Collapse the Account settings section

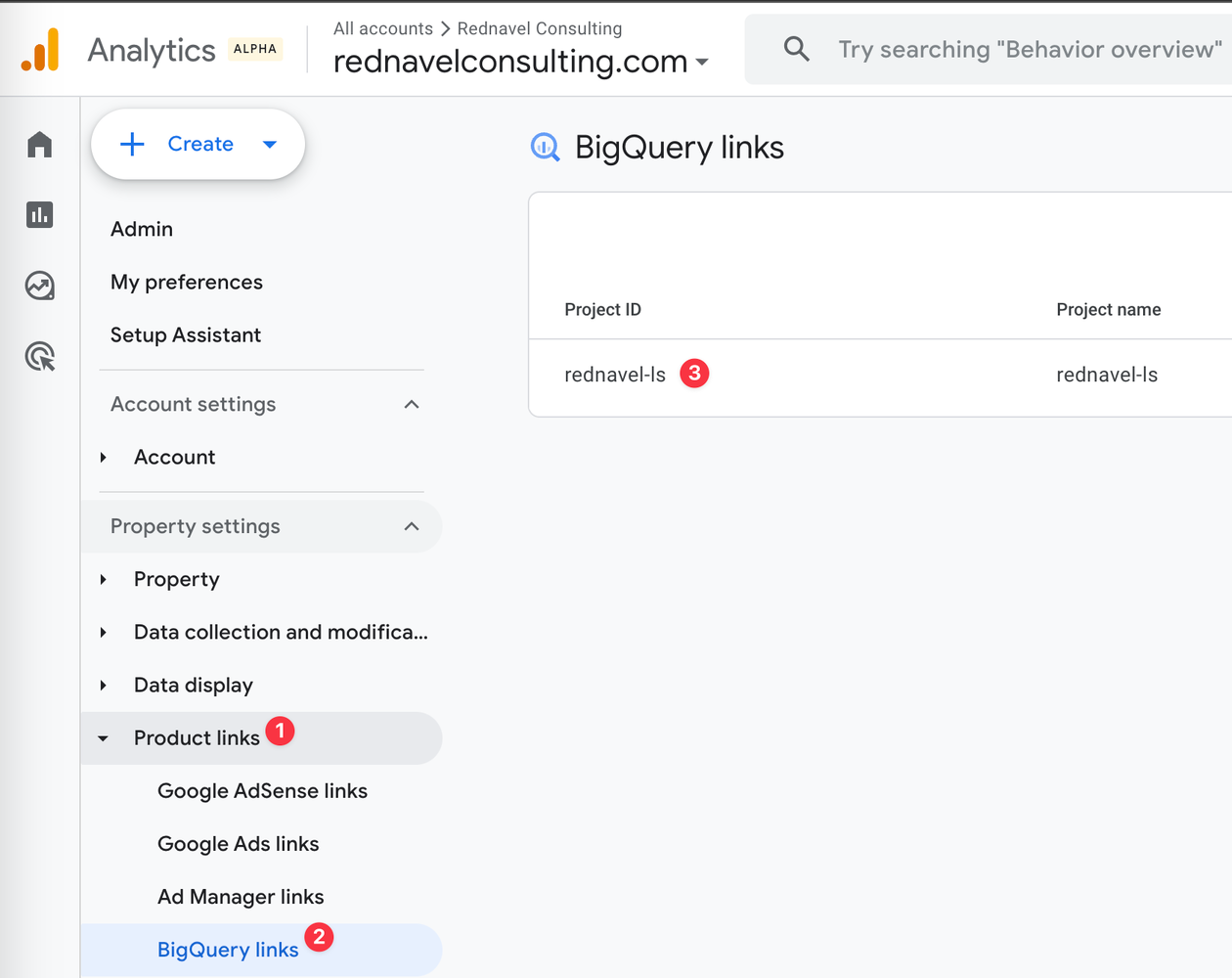(412, 404)
